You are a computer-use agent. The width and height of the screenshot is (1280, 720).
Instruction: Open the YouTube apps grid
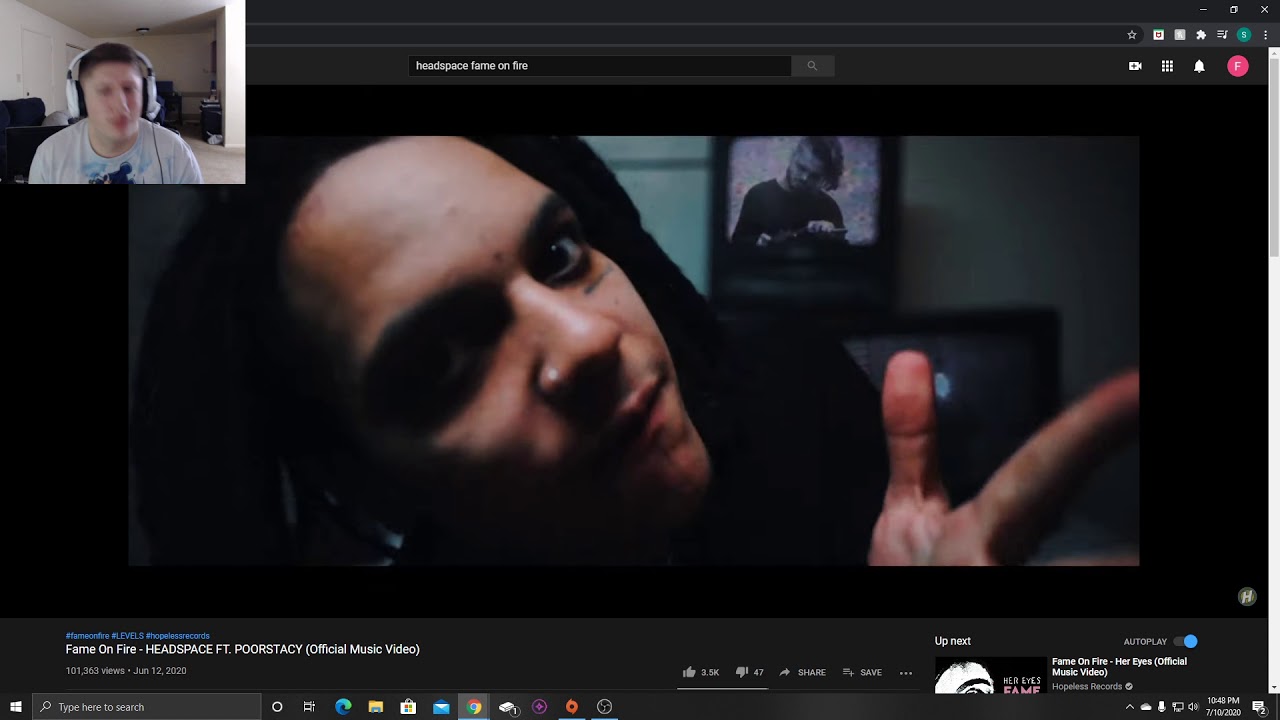click(1167, 66)
